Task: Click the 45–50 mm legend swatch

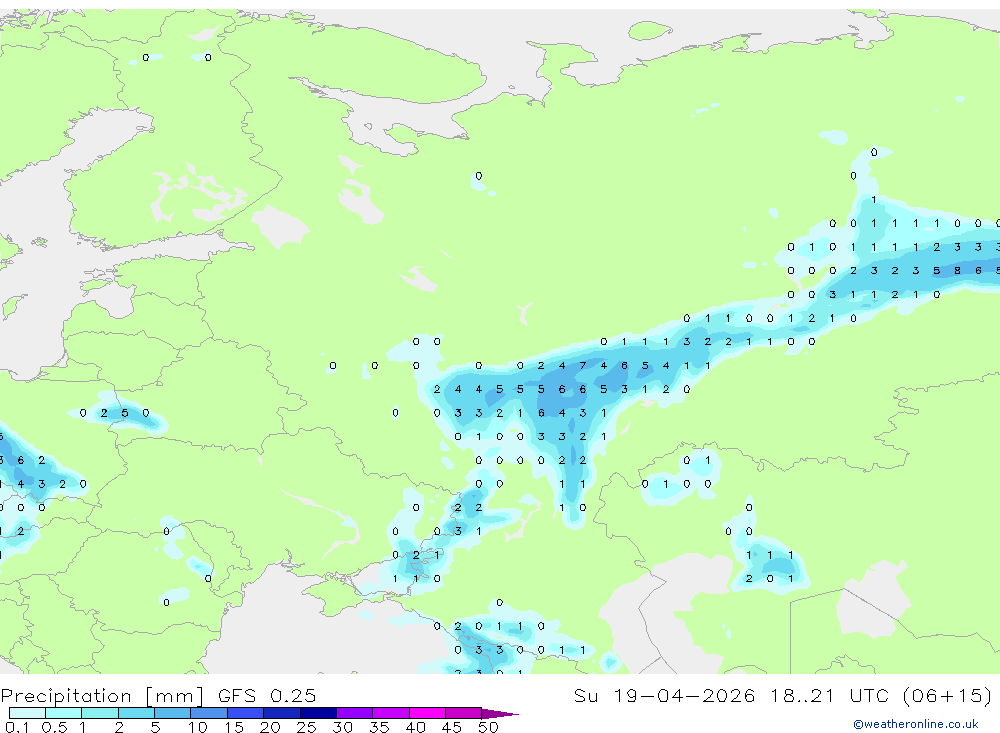Action: [464, 713]
